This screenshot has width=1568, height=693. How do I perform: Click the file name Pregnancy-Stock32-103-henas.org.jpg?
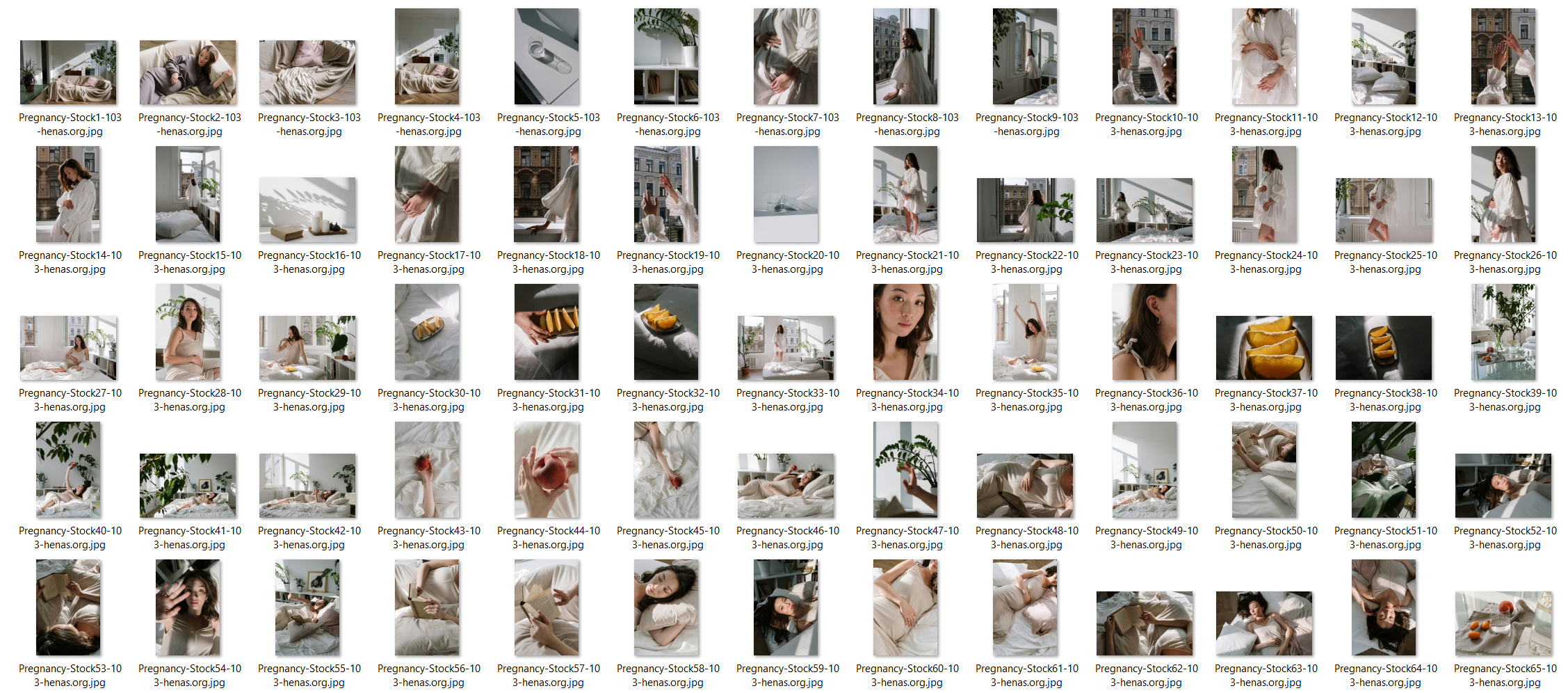[x=668, y=400]
